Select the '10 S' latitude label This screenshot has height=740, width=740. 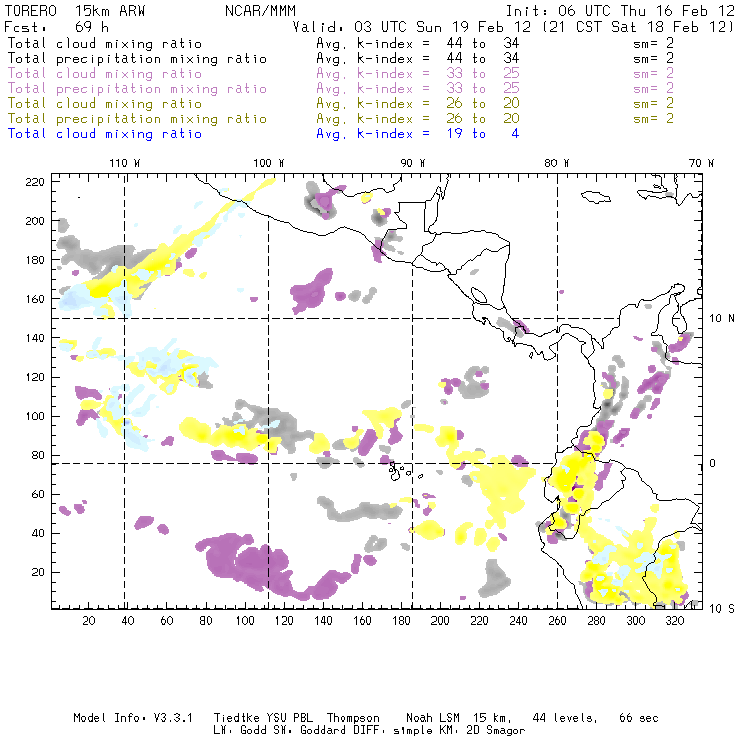tap(722, 609)
